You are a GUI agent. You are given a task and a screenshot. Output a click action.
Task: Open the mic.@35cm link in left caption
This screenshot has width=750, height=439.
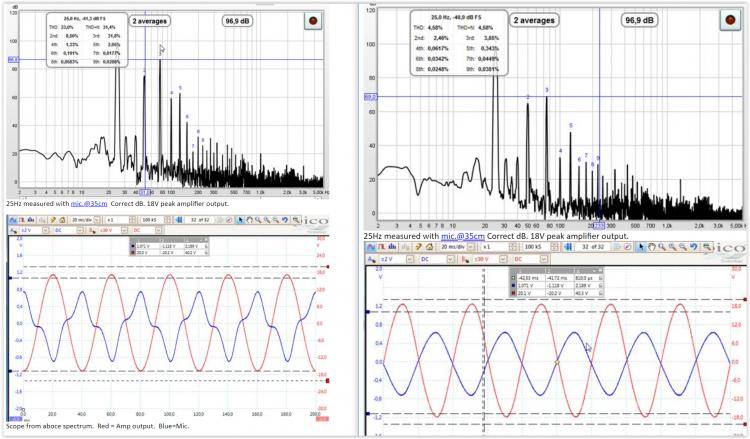pyautogui.click(x=90, y=204)
